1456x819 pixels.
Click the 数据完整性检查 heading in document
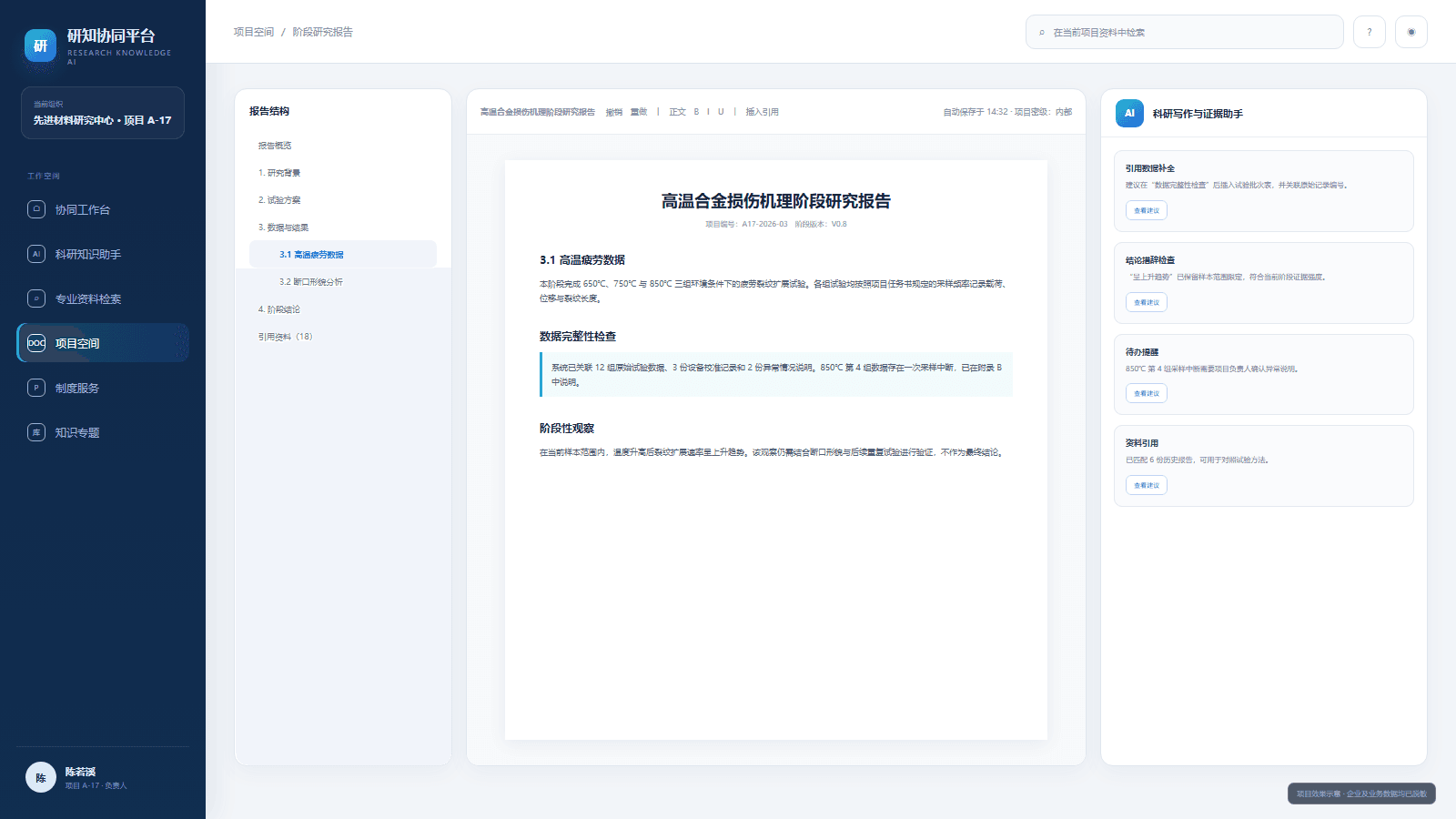click(578, 336)
